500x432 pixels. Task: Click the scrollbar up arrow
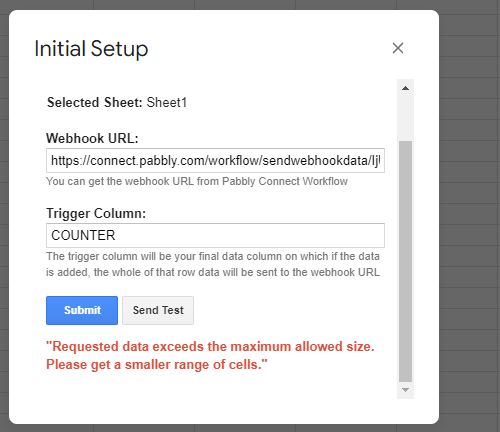point(405,88)
